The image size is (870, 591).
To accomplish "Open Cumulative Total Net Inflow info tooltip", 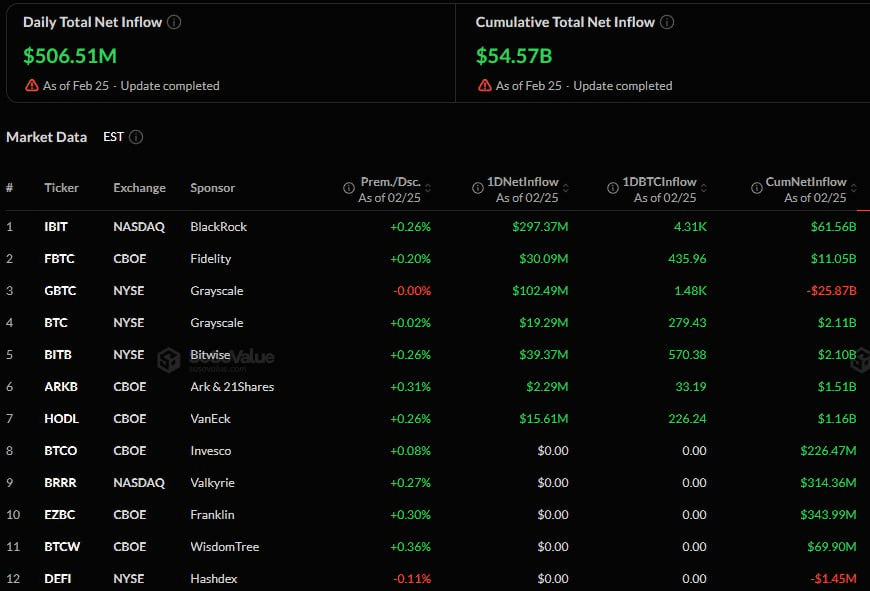I will (667, 21).
